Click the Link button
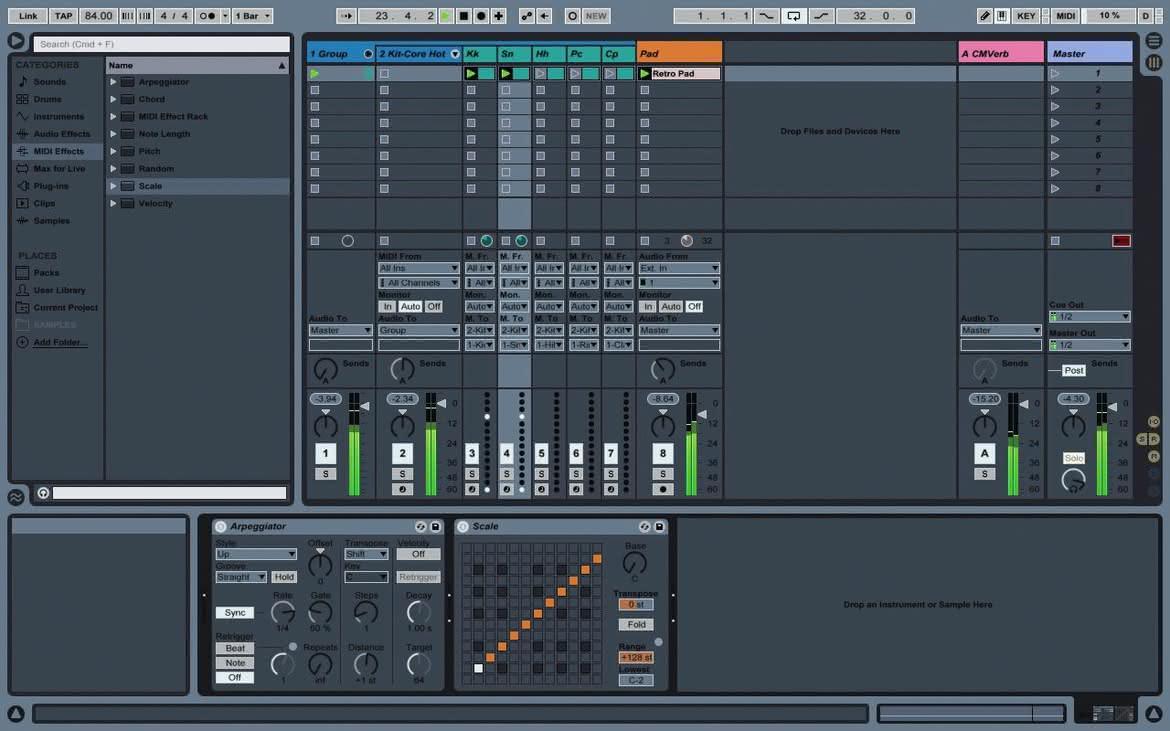The height and width of the screenshot is (731, 1170). [28, 16]
